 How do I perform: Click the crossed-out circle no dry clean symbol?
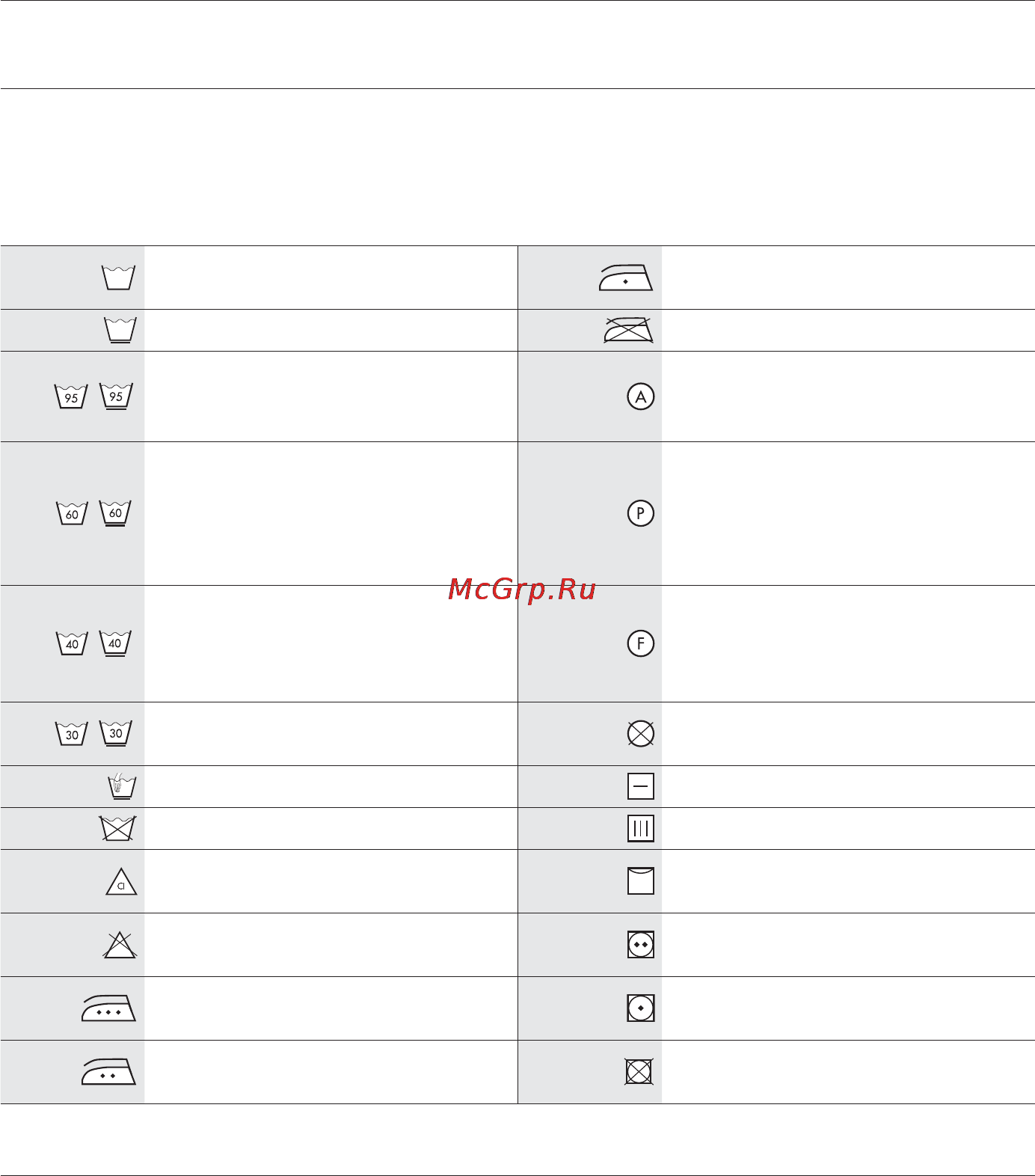point(641,734)
